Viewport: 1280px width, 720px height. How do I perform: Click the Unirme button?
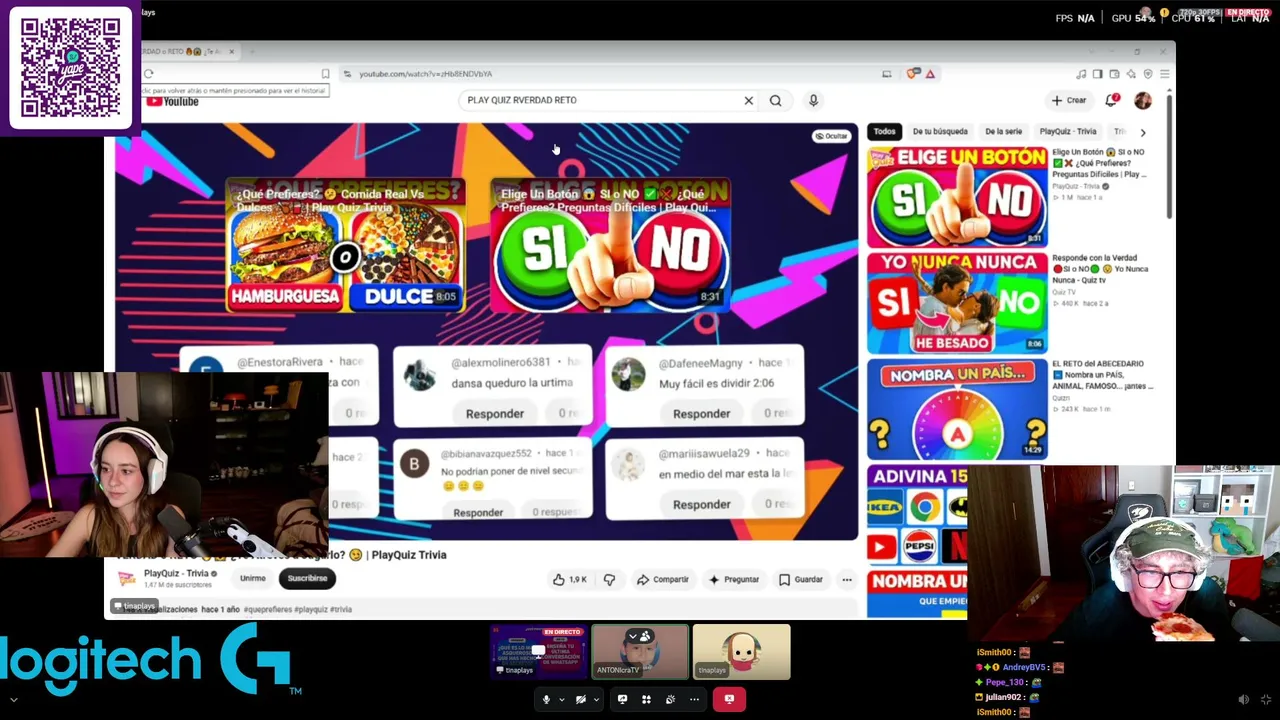pos(252,578)
